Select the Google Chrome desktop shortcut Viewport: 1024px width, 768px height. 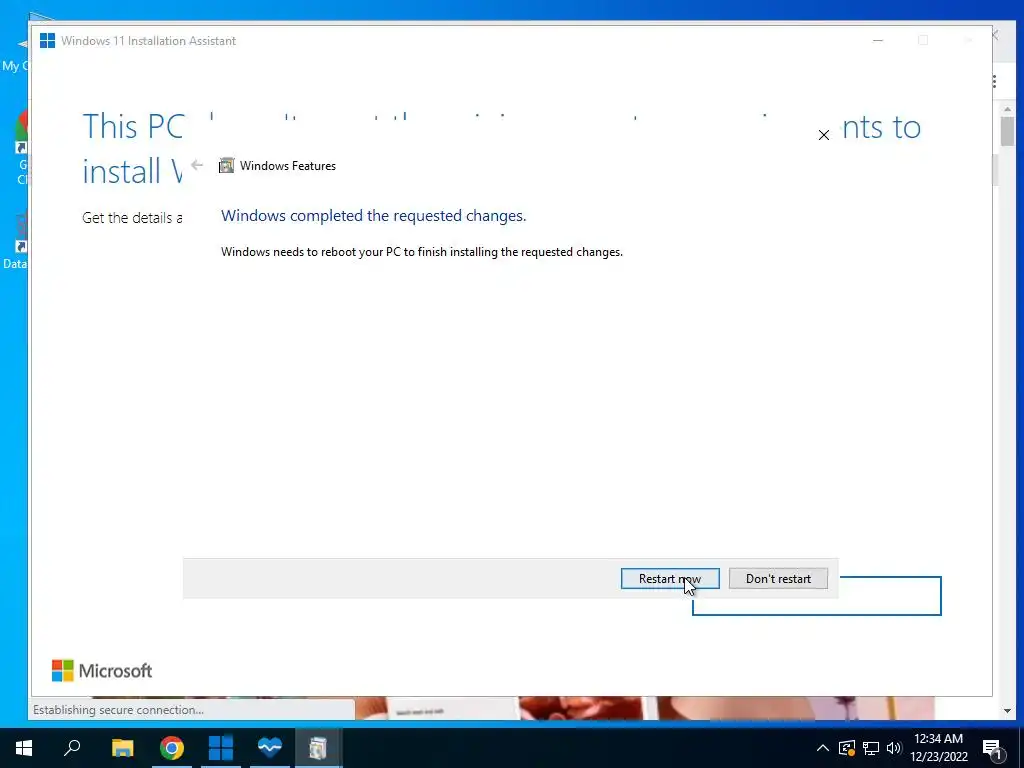22,147
